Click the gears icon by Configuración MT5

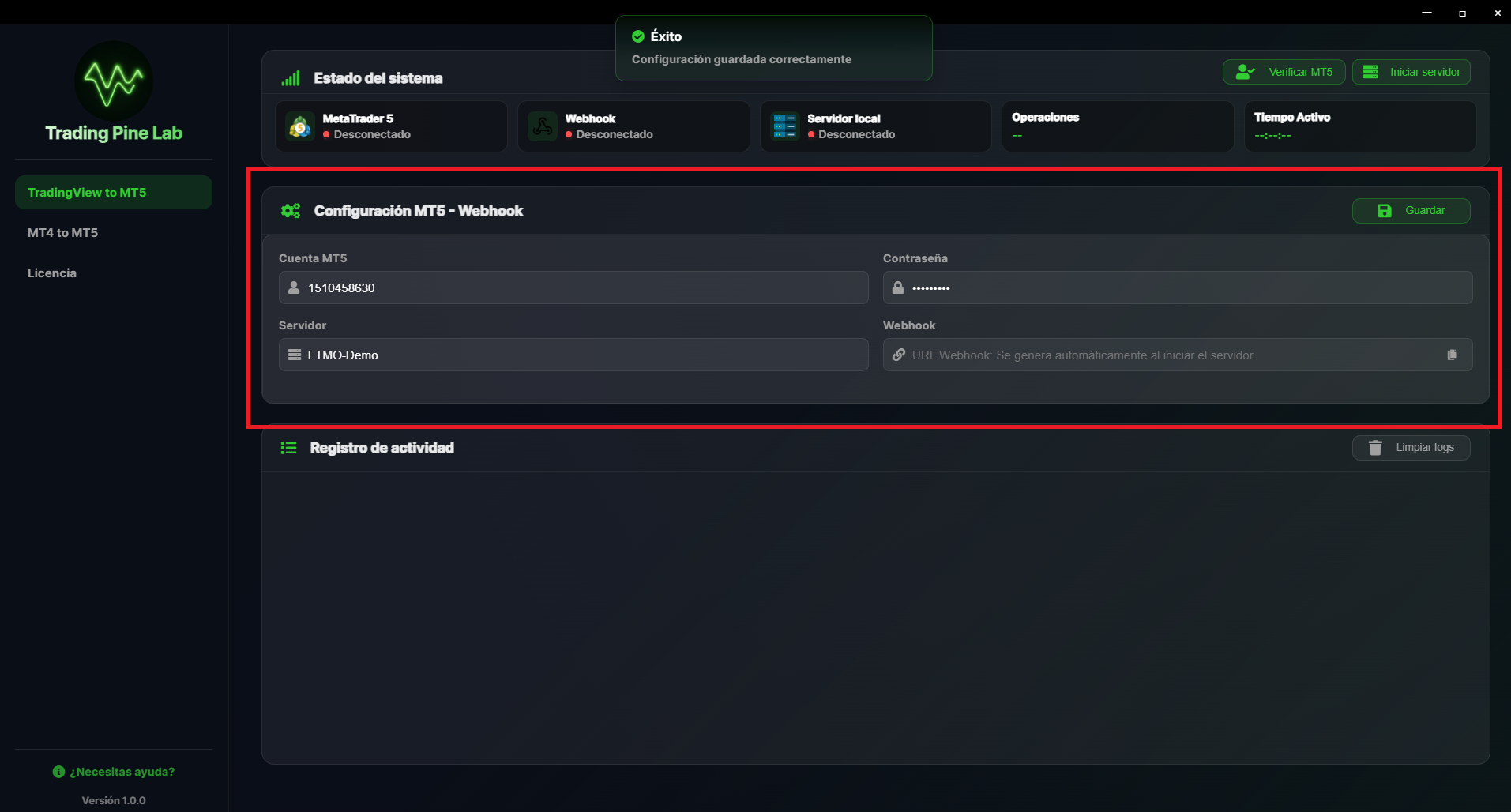(291, 211)
